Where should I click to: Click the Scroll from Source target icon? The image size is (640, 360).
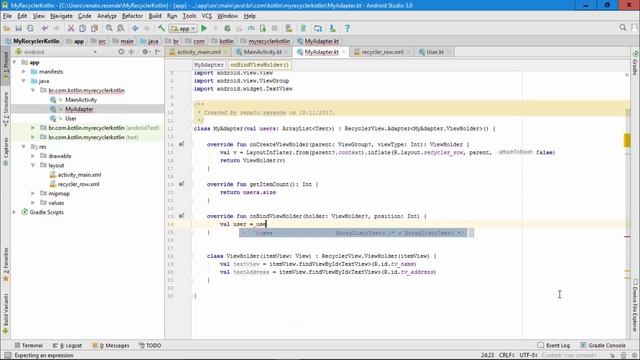[x=121, y=52]
